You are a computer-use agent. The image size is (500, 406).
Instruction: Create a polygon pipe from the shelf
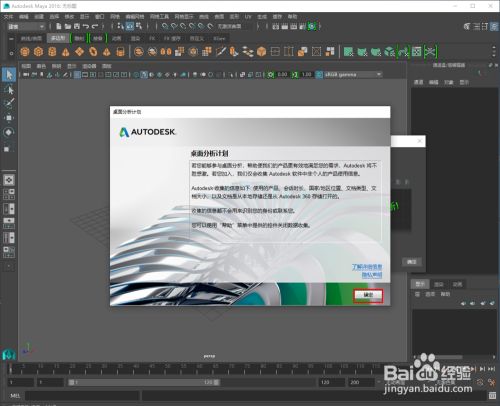[x=120, y=52]
